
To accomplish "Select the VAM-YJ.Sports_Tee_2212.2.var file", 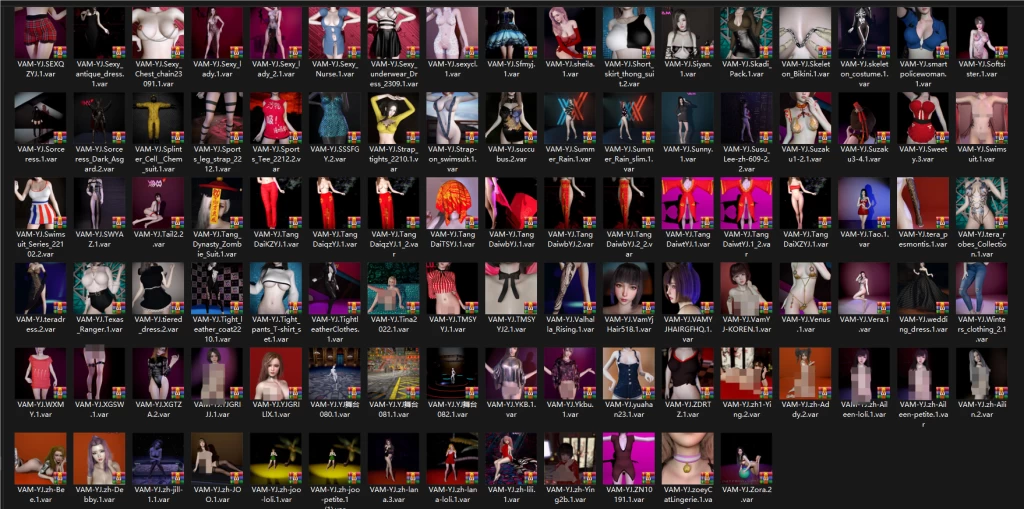I will tap(275, 118).
